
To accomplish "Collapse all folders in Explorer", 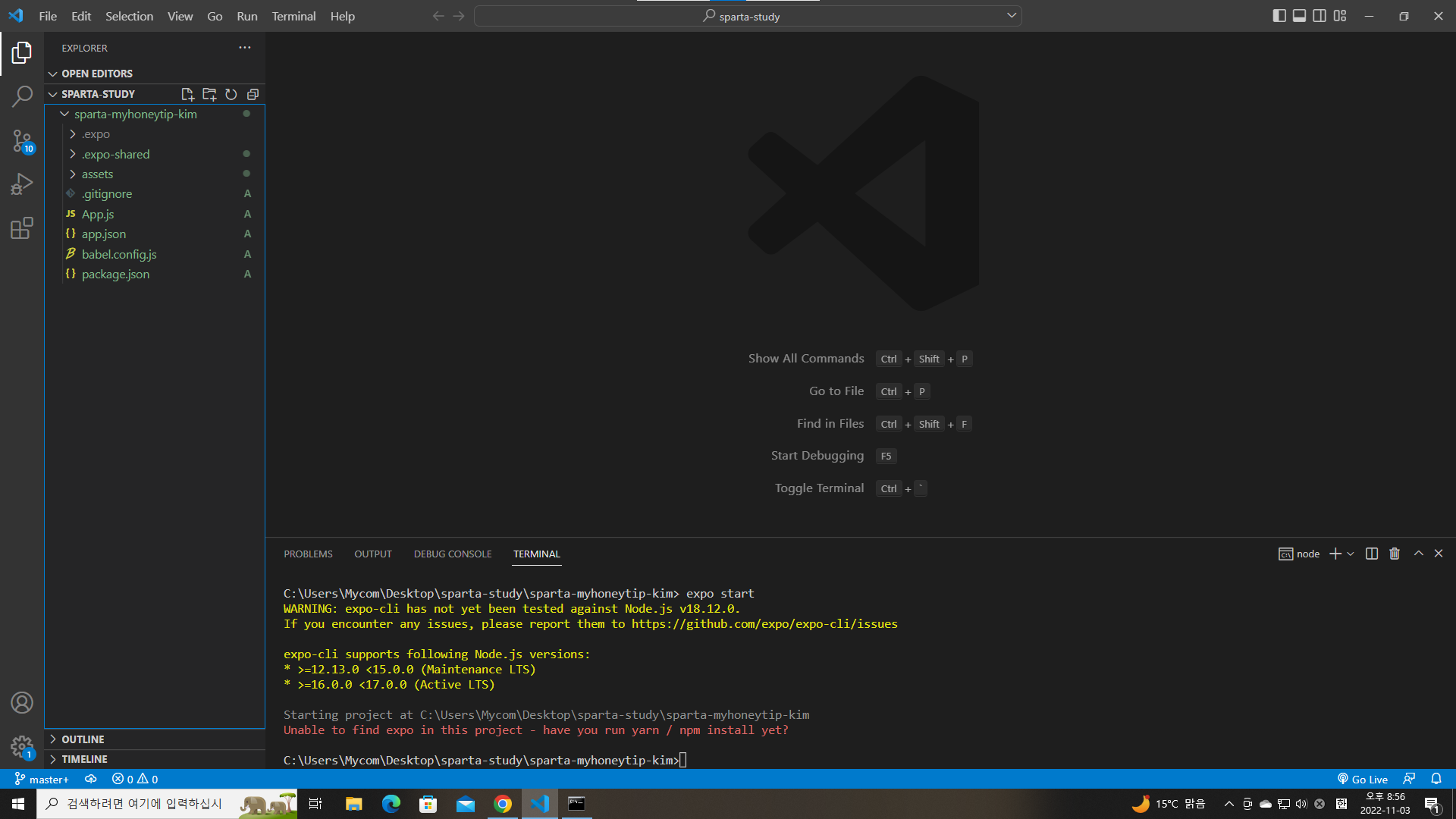I will [x=253, y=94].
